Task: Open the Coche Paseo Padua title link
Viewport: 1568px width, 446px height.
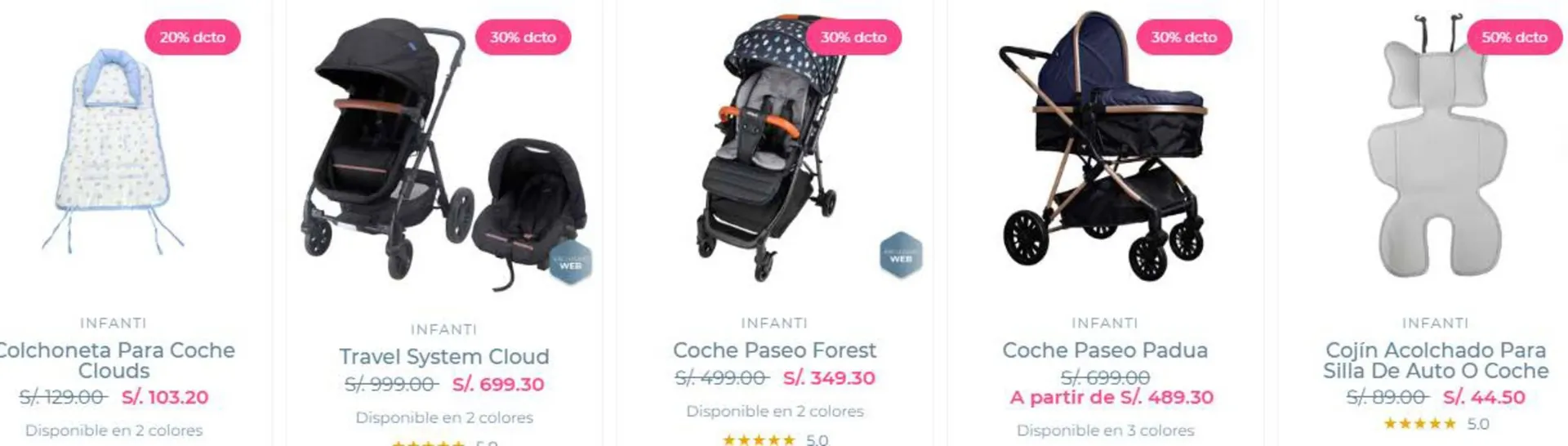Action: click(1104, 350)
